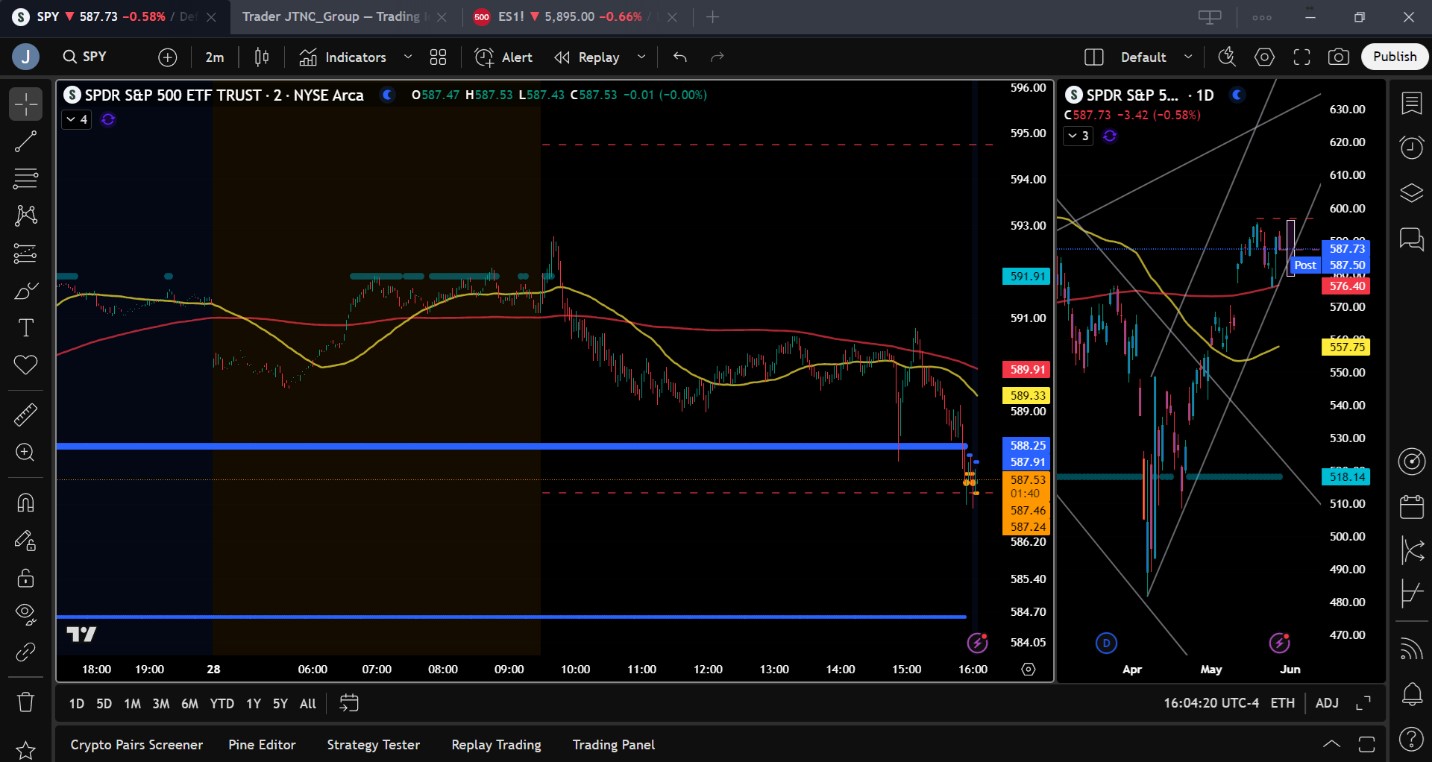
Task: Toggle ETH extended hours session
Action: pos(1283,703)
